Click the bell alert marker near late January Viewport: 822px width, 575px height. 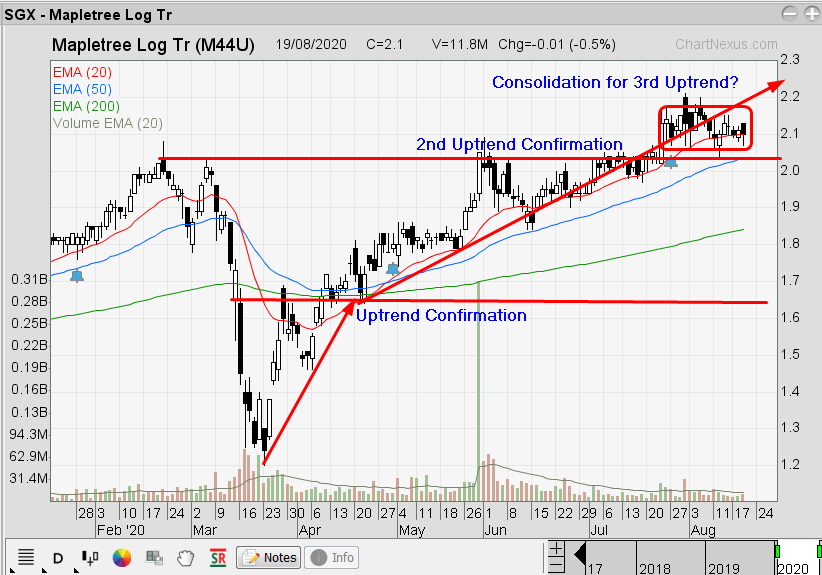click(x=77, y=276)
